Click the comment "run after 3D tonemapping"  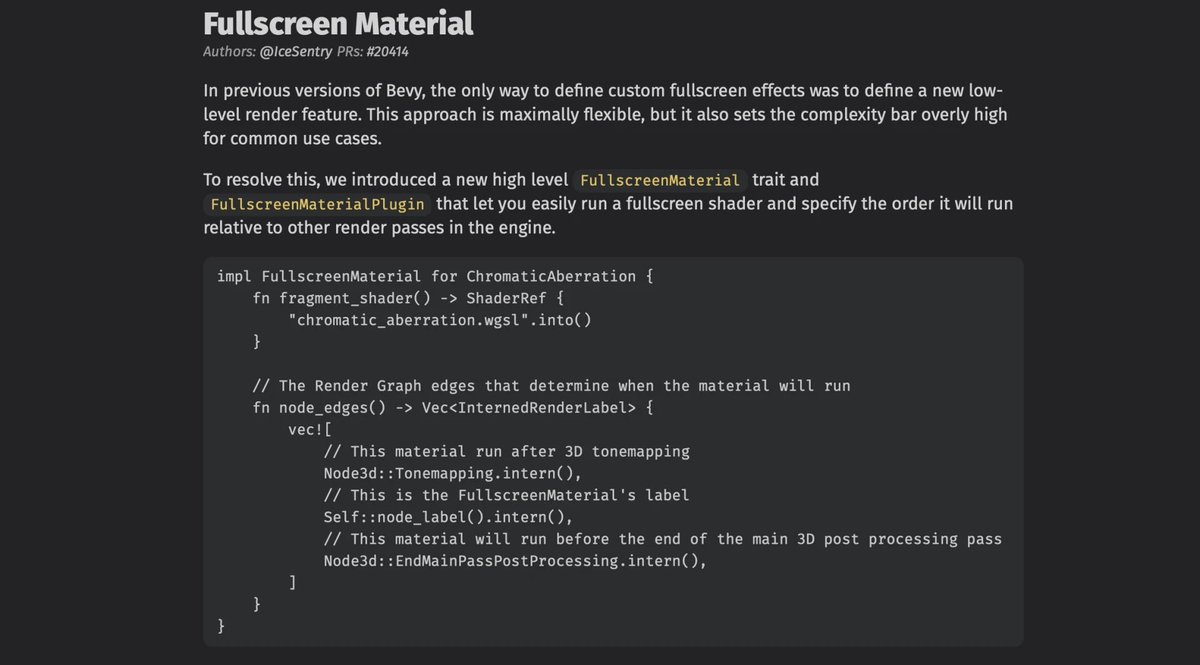[507, 452]
